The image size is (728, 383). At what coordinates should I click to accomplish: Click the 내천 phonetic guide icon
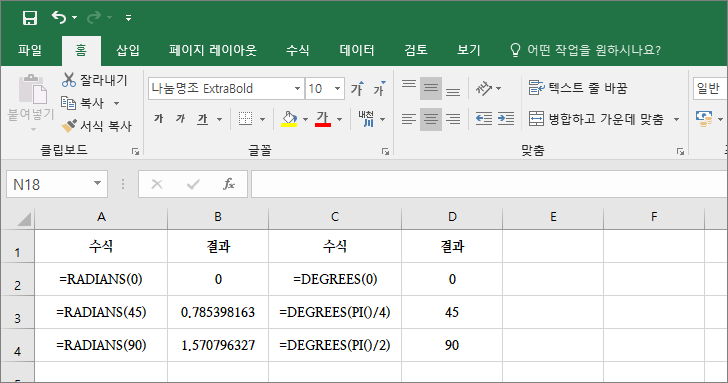pyautogui.click(x=366, y=119)
